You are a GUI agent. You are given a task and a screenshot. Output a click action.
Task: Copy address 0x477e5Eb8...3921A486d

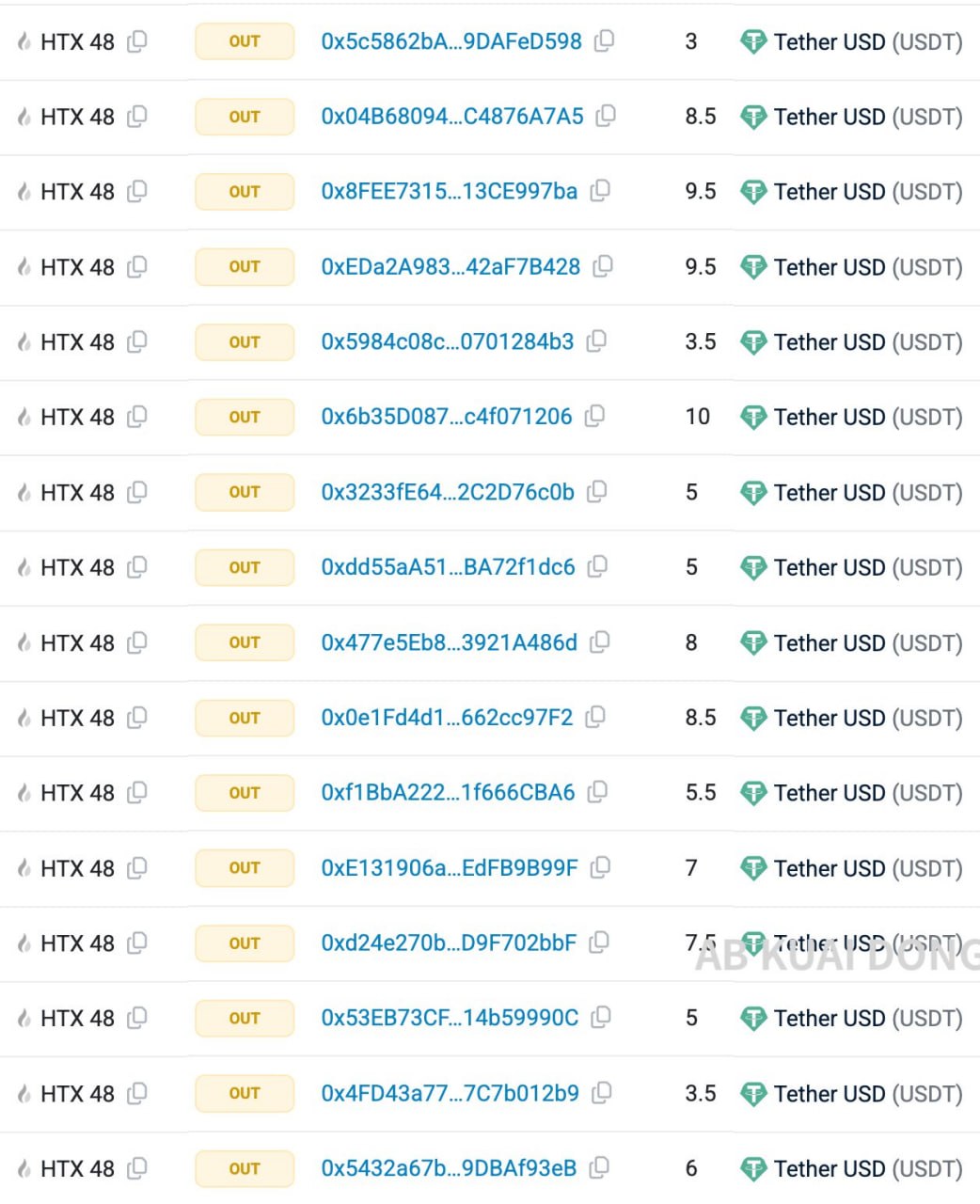click(x=600, y=642)
